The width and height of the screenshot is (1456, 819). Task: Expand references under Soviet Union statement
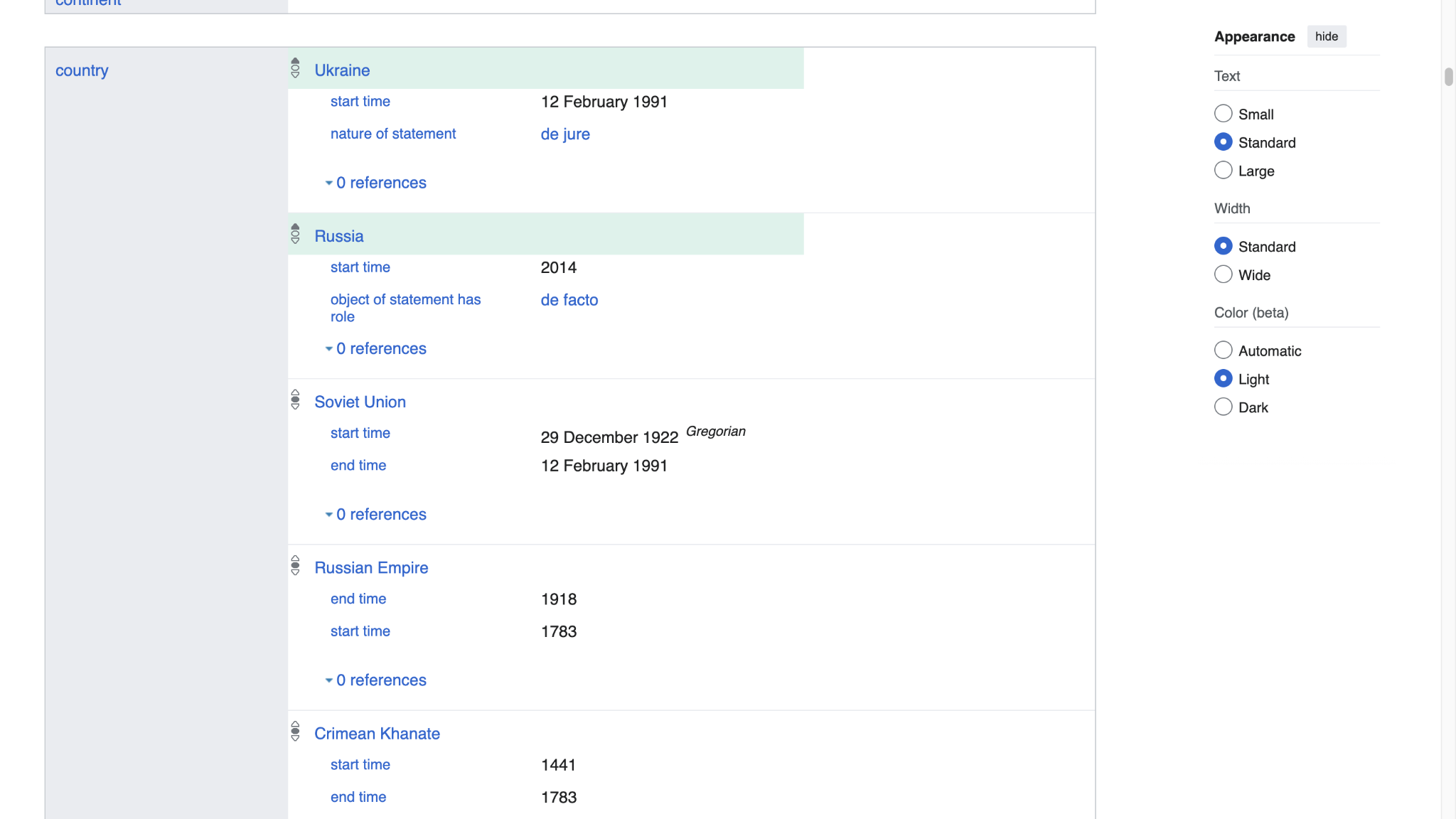click(x=375, y=514)
